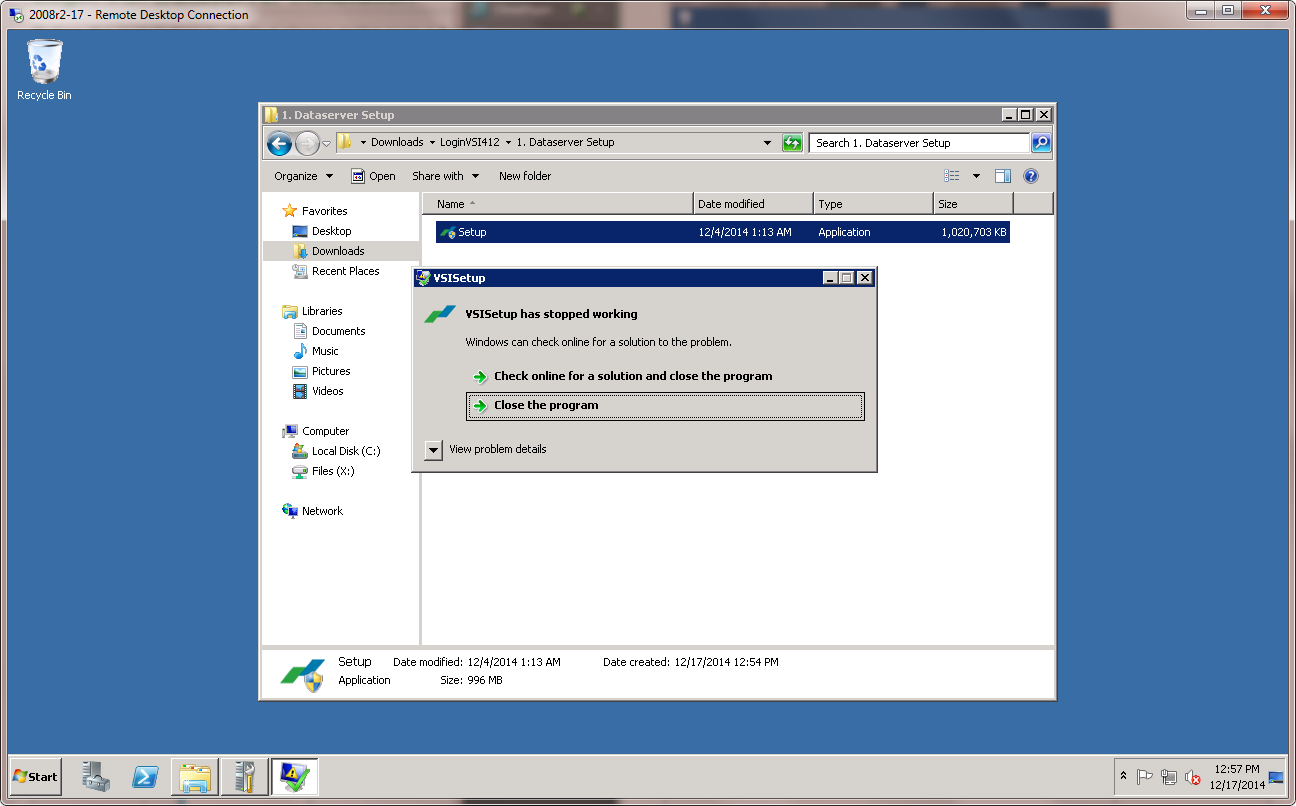Open the Recycle Bin desktop icon
Screen dimensions: 1296x806
tap(44, 70)
